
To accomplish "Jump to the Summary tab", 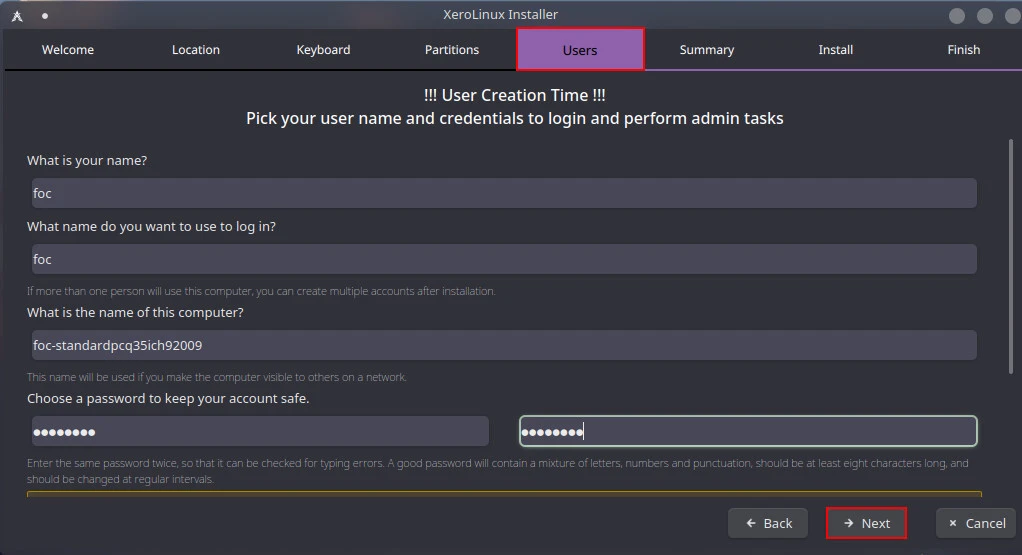I will coord(707,50).
